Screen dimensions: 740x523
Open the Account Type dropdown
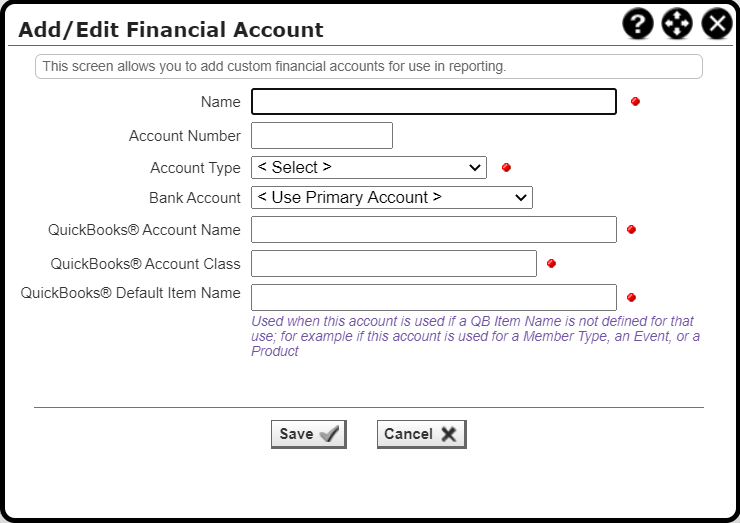coord(368,168)
